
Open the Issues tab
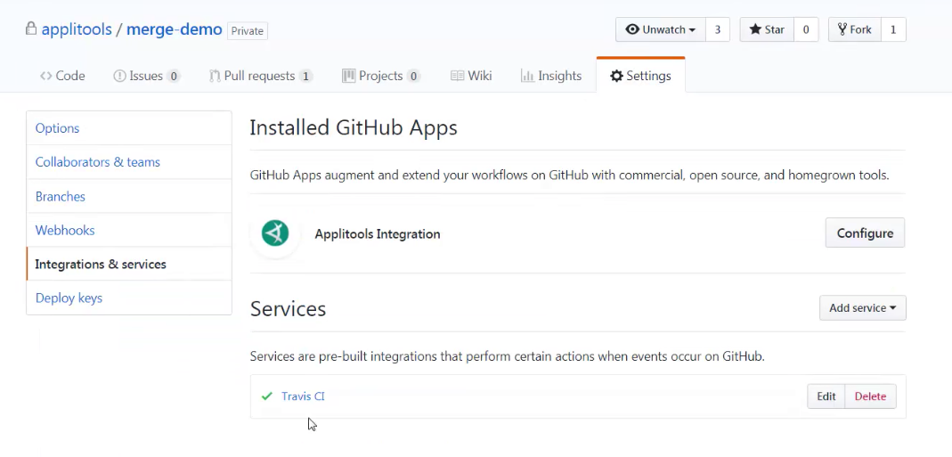tap(146, 76)
